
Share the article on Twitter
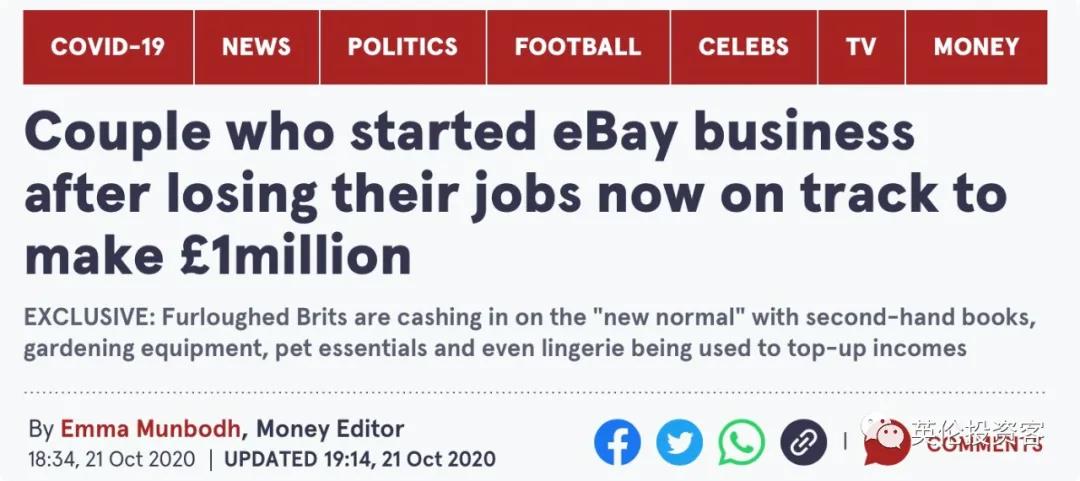tap(679, 441)
